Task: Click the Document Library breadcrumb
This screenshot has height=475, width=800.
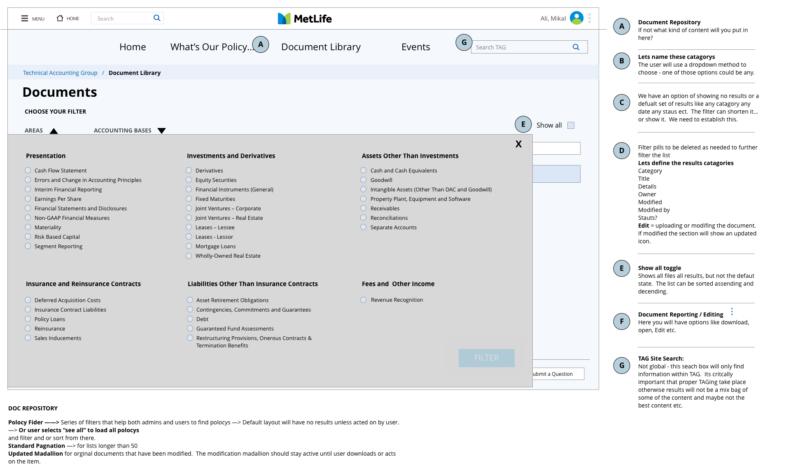Action: [x=135, y=73]
